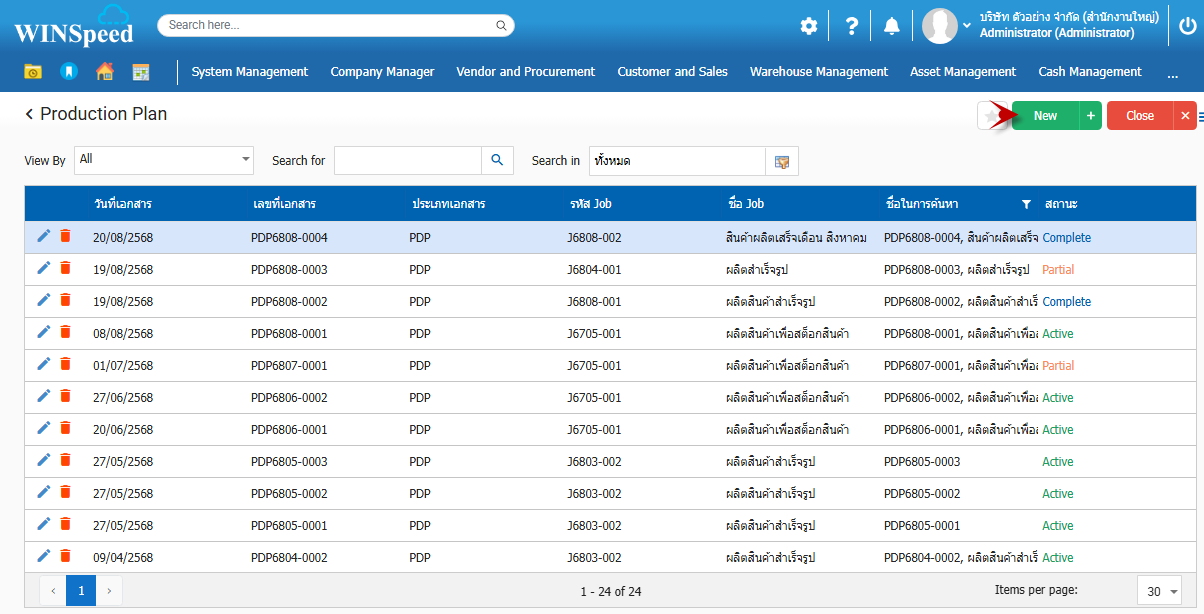Click the blue bookmark icon
The height and width of the screenshot is (614, 1204).
(68, 72)
